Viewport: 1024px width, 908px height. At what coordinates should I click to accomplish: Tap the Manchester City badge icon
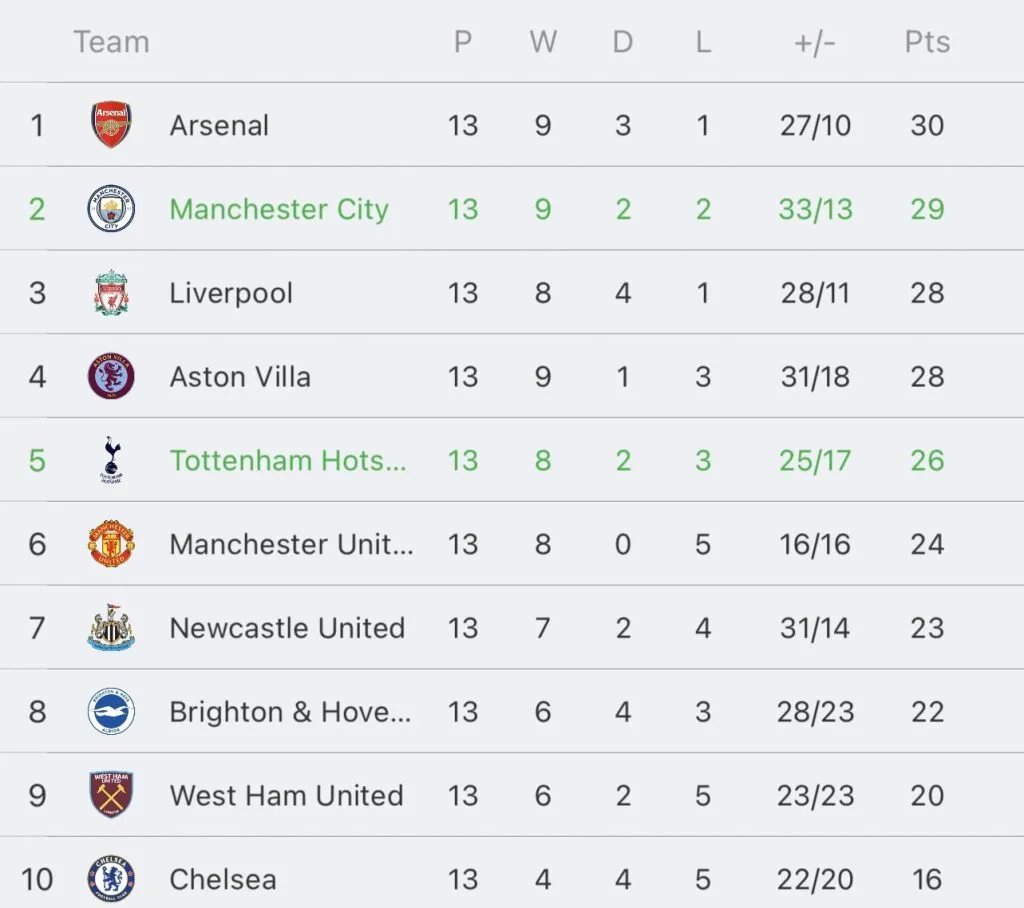tap(111, 209)
